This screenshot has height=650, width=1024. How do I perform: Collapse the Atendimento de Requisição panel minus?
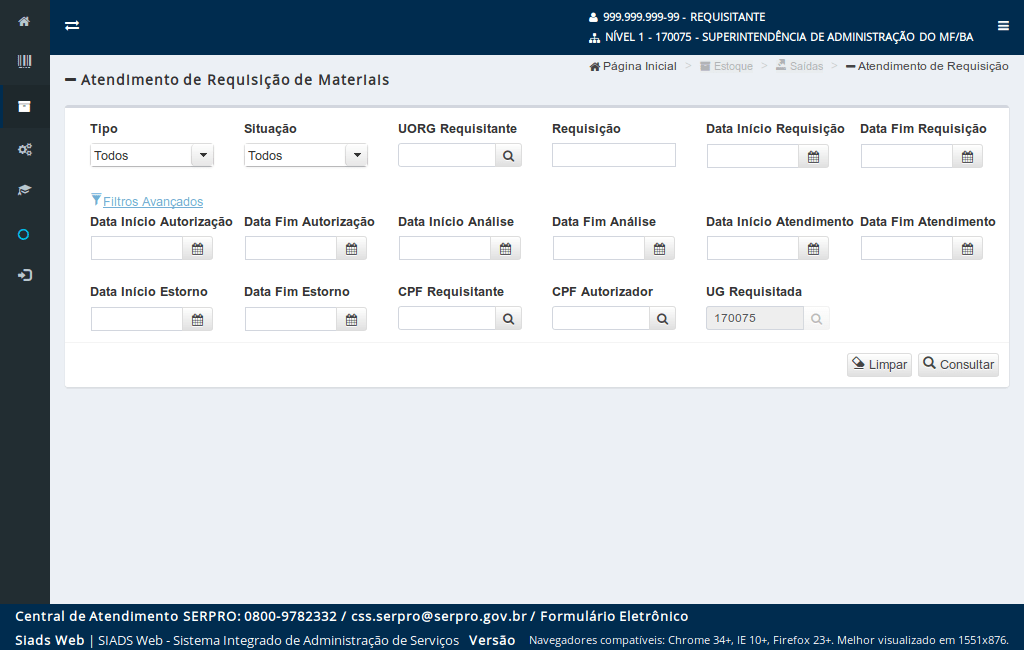[x=71, y=80]
